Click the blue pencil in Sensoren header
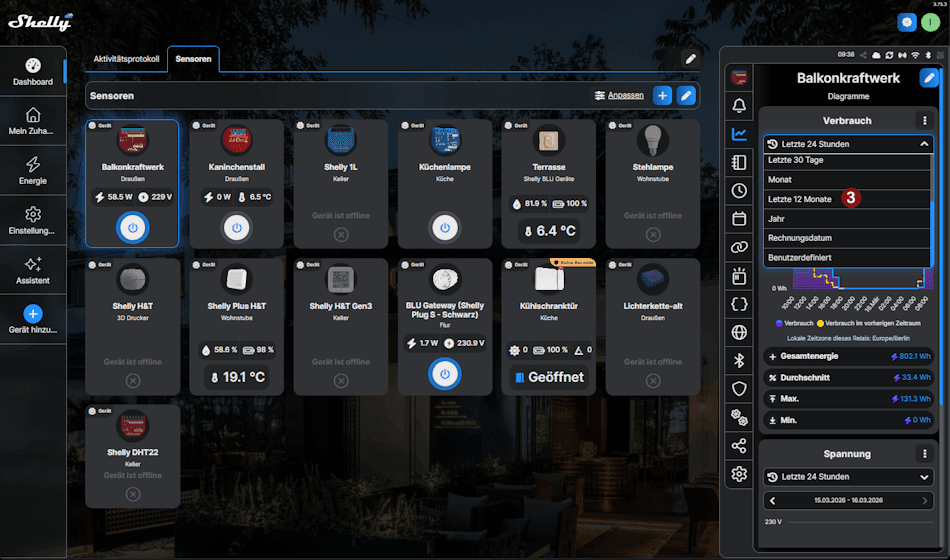The image size is (950, 560). pyautogui.click(x=686, y=96)
